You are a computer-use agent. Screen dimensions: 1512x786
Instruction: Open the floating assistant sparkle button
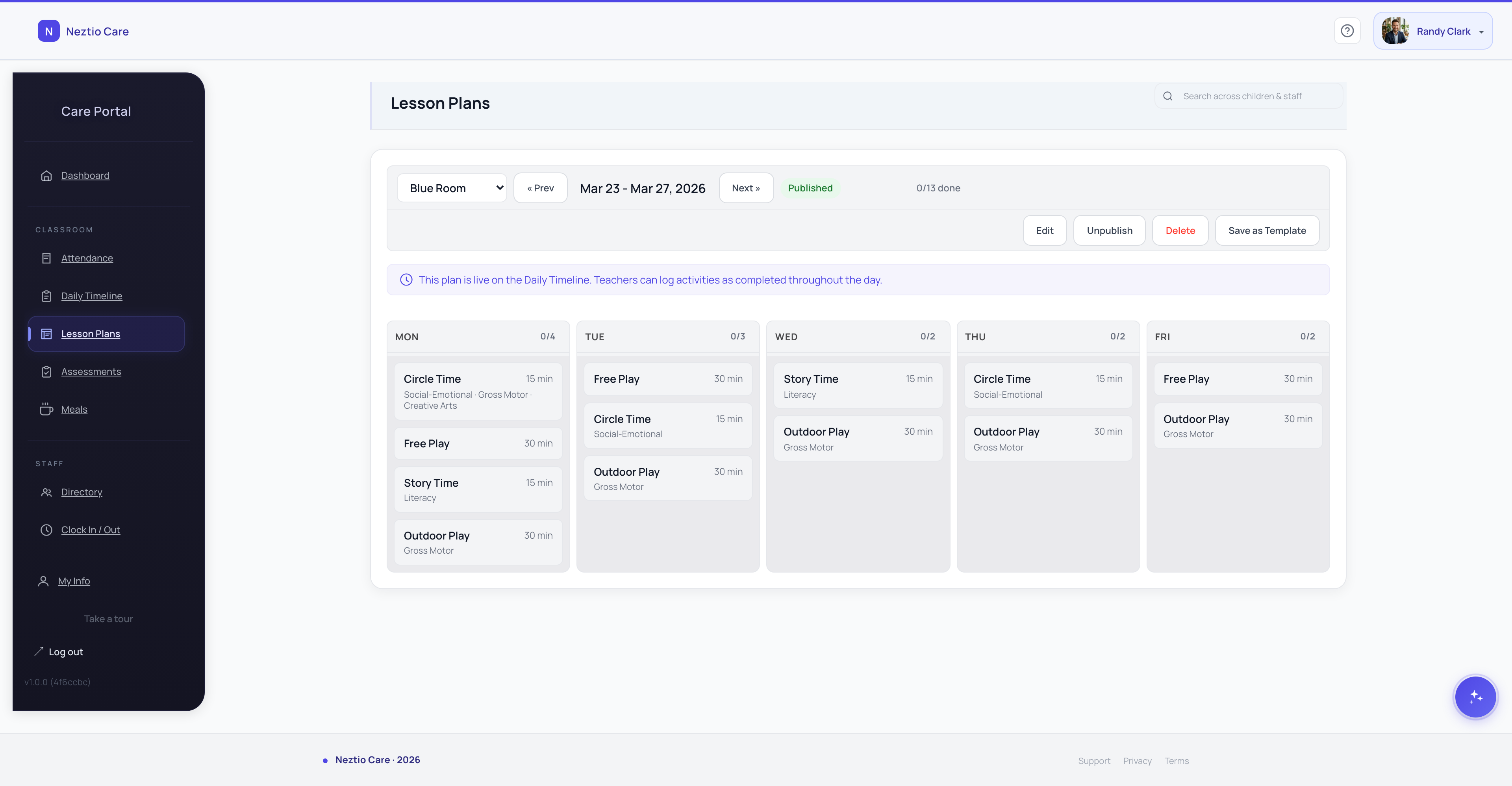click(1475, 697)
